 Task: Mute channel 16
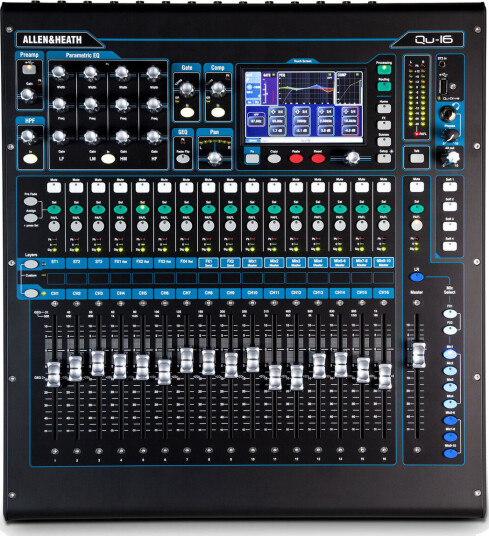click(384, 188)
